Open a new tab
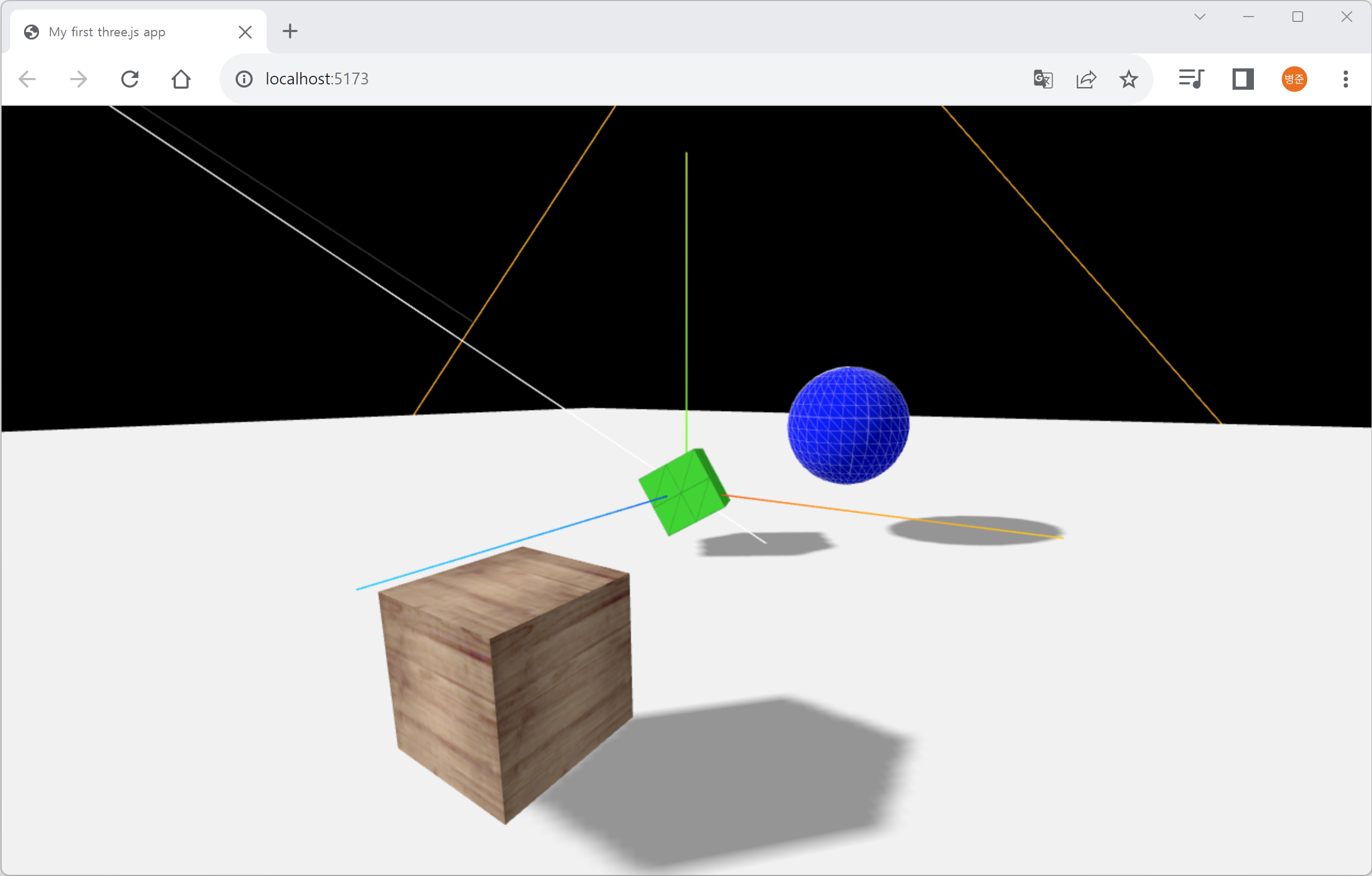Viewport: 1372px width, 876px height. 290,32
